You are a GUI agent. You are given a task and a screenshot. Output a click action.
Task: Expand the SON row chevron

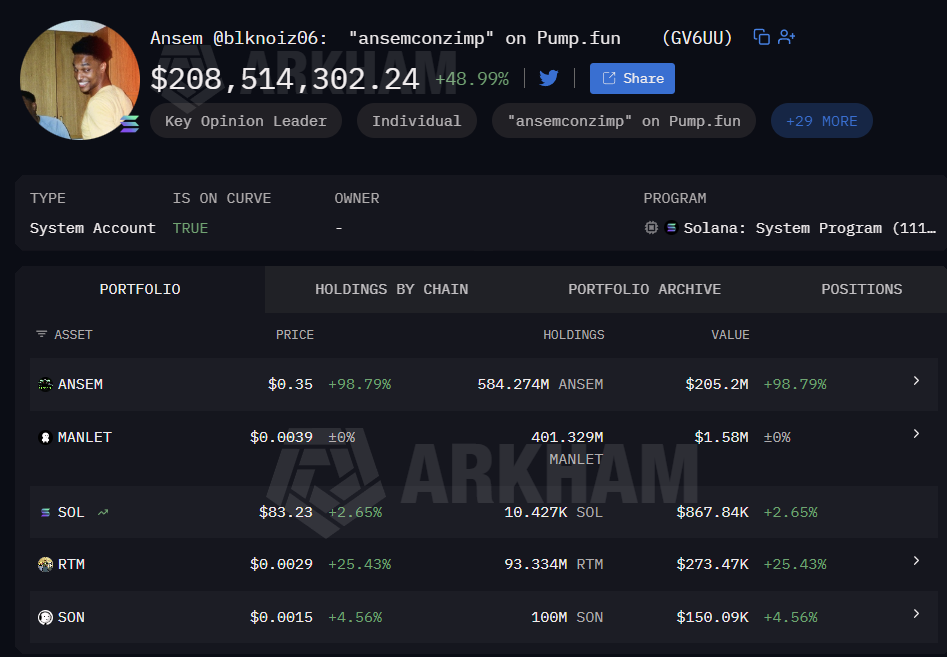click(916, 614)
